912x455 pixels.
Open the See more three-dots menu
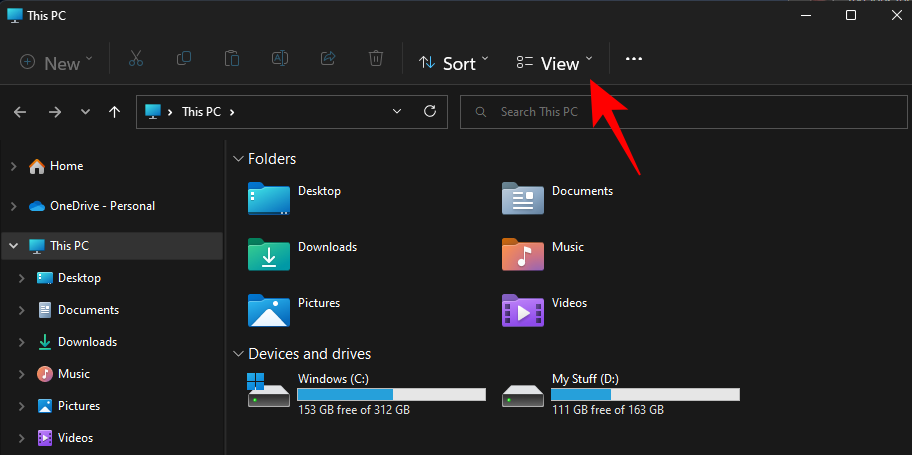[633, 59]
